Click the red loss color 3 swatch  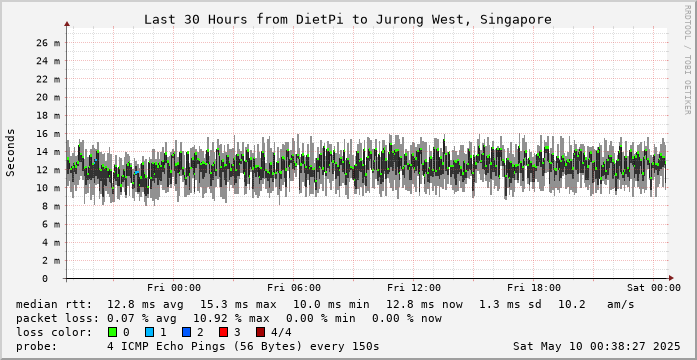[223, 332]
